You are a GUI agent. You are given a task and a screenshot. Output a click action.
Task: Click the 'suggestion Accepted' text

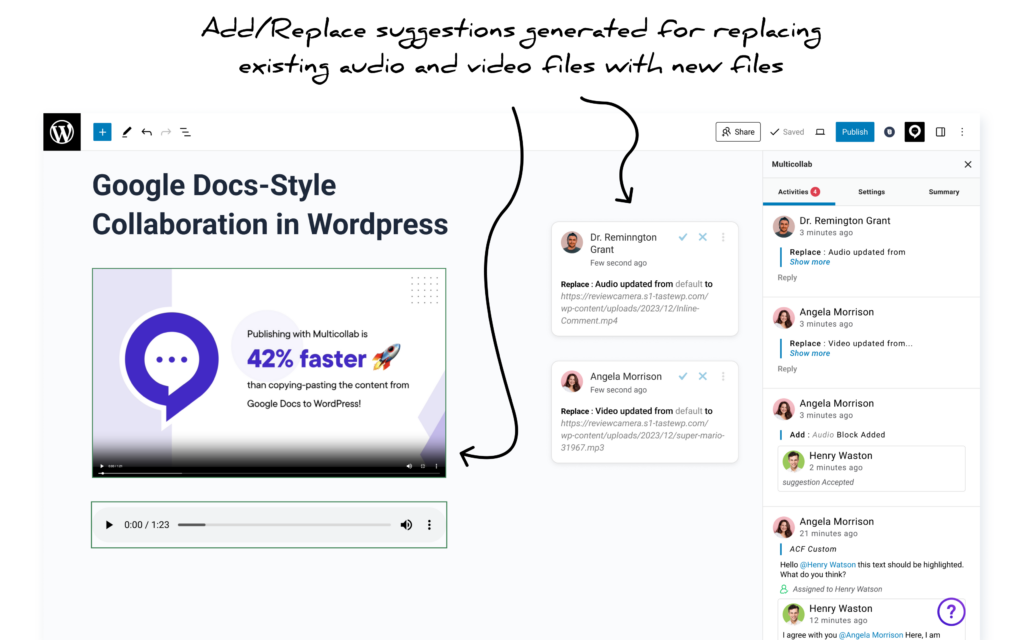click(x=818, y=482)
